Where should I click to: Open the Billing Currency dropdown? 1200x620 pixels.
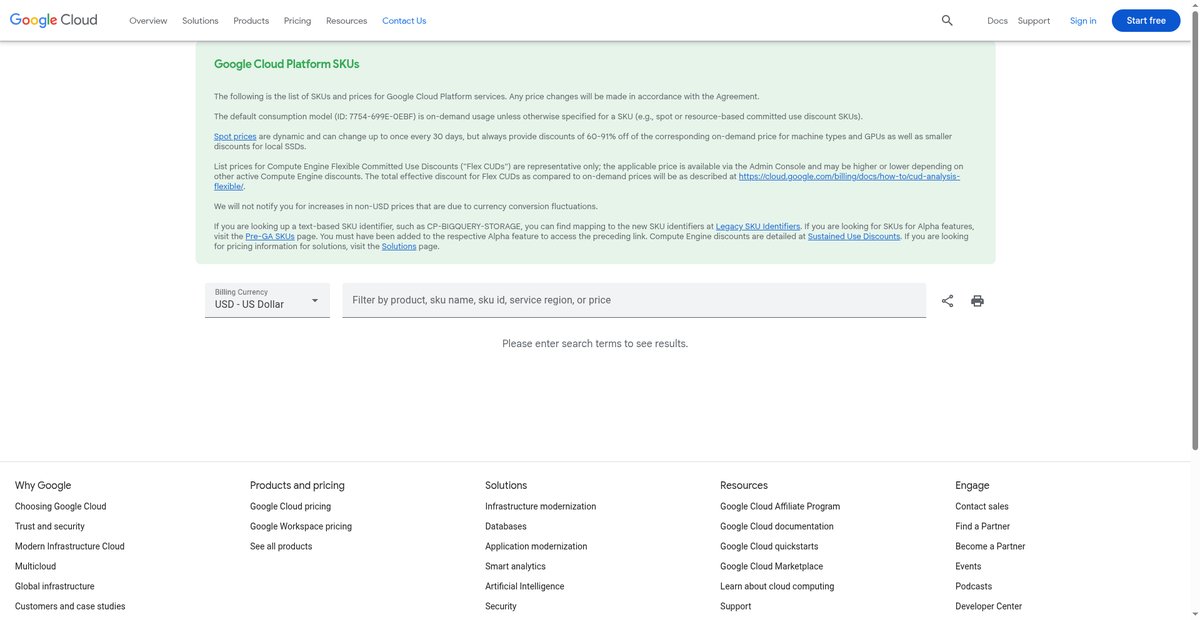click(x=267, y=300)
